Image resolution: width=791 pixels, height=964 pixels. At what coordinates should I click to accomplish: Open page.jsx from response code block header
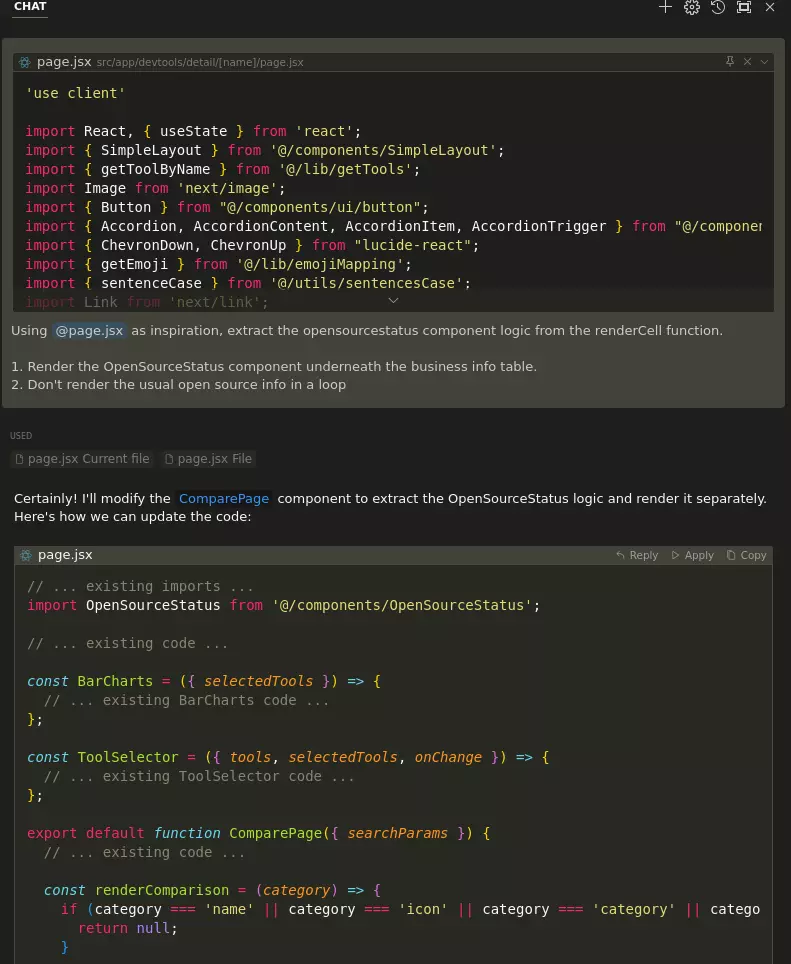[65, 555]
